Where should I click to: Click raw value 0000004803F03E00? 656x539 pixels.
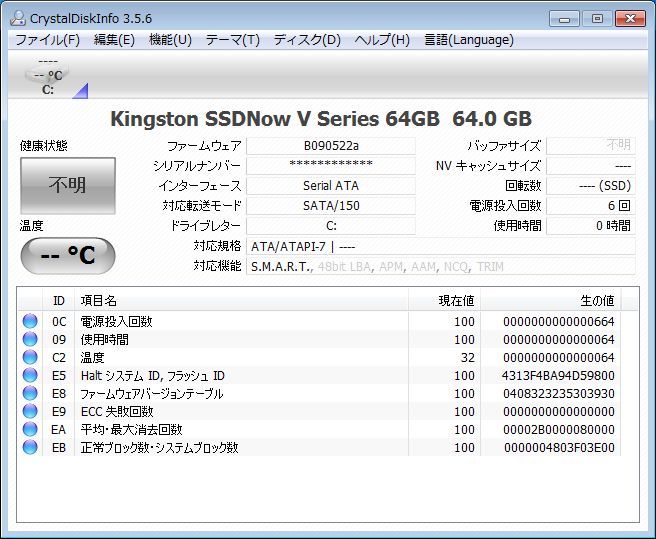(559, 447)
